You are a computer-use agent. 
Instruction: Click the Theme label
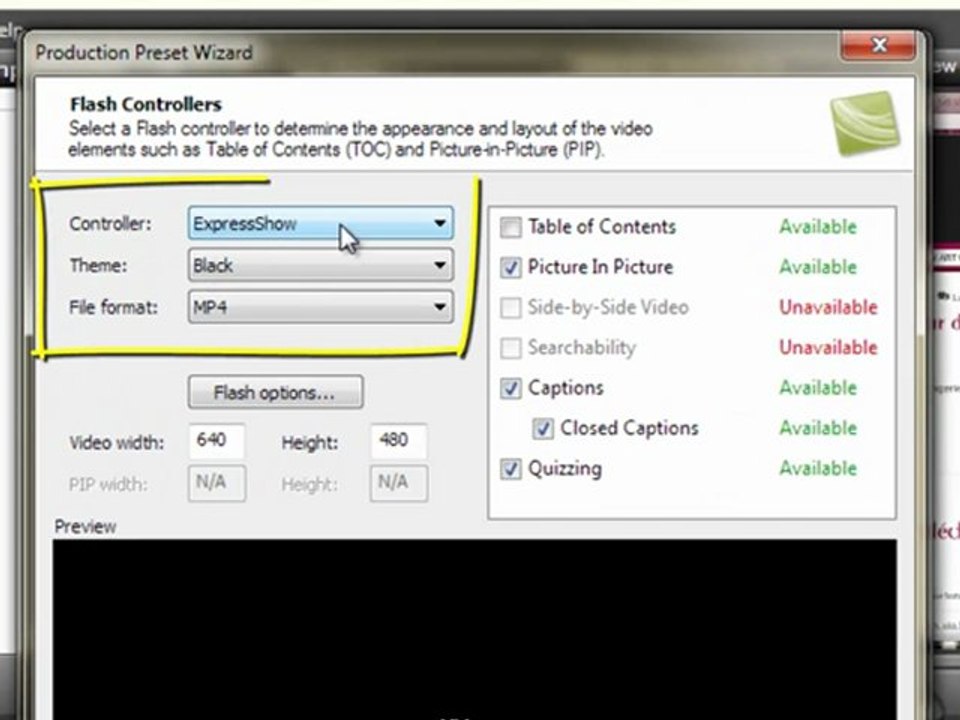coord(98,266)
